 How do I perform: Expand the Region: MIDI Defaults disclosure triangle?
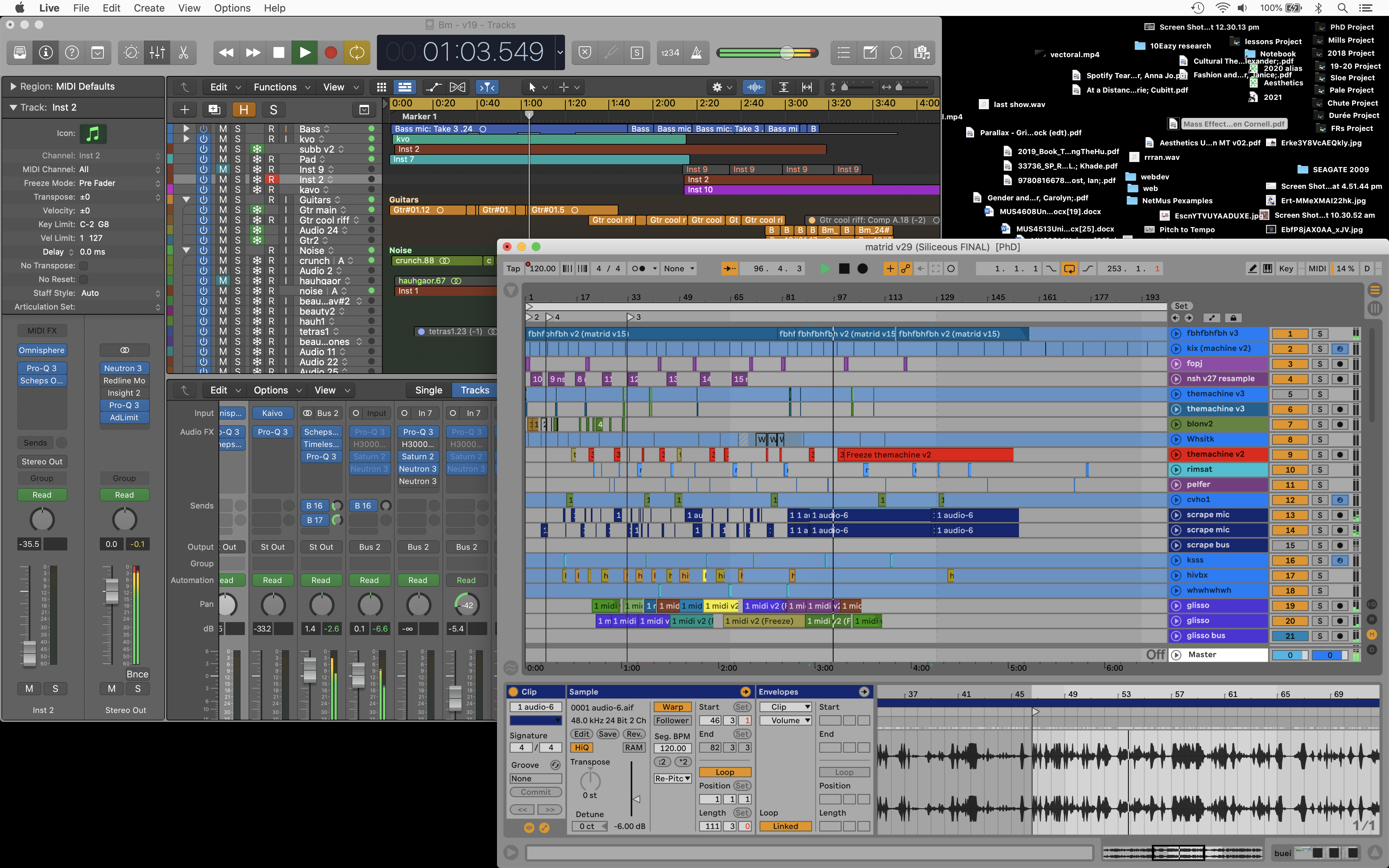coord(14,86)
